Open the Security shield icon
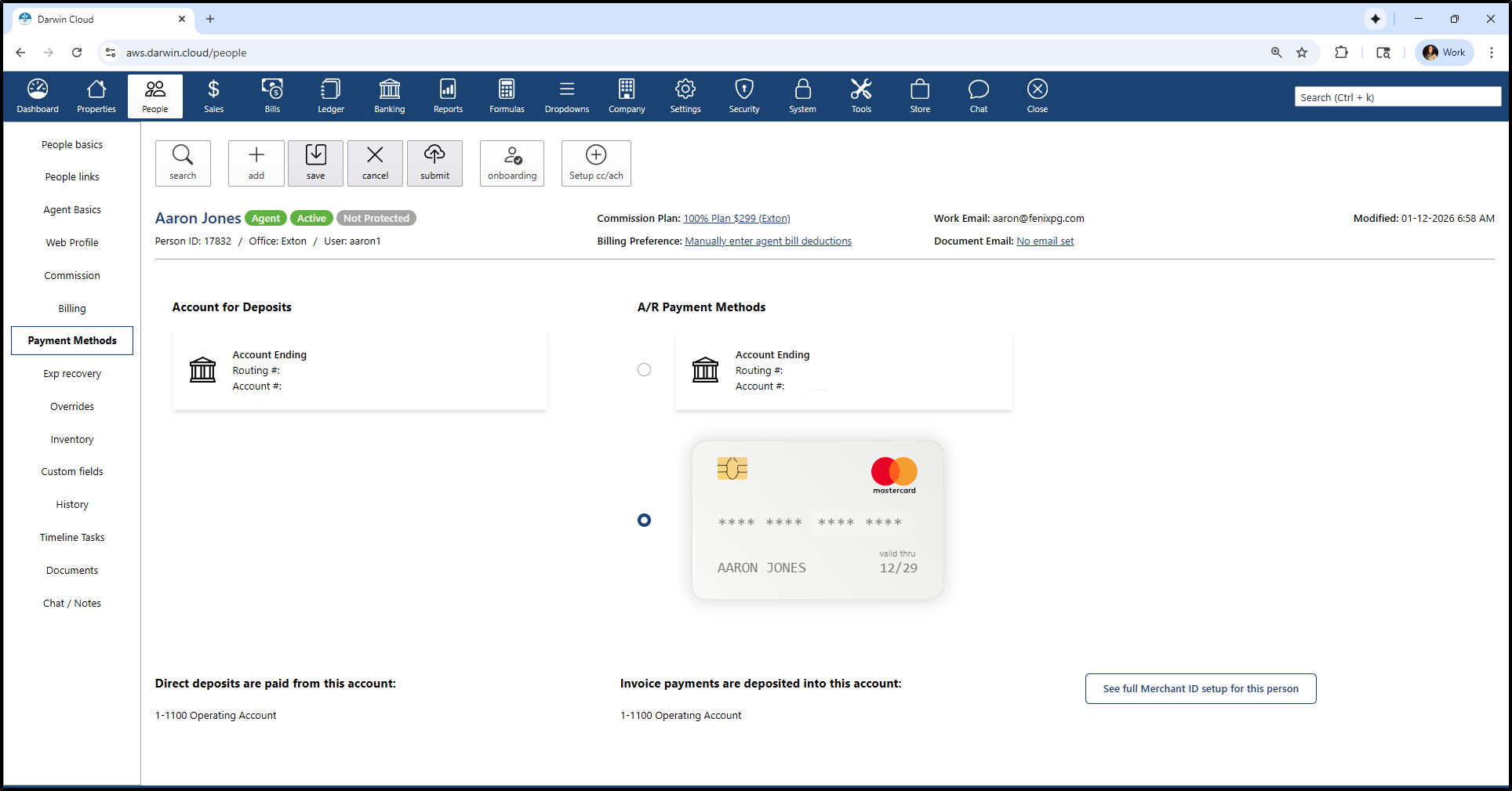1512x791 pixels. point(743,96)
